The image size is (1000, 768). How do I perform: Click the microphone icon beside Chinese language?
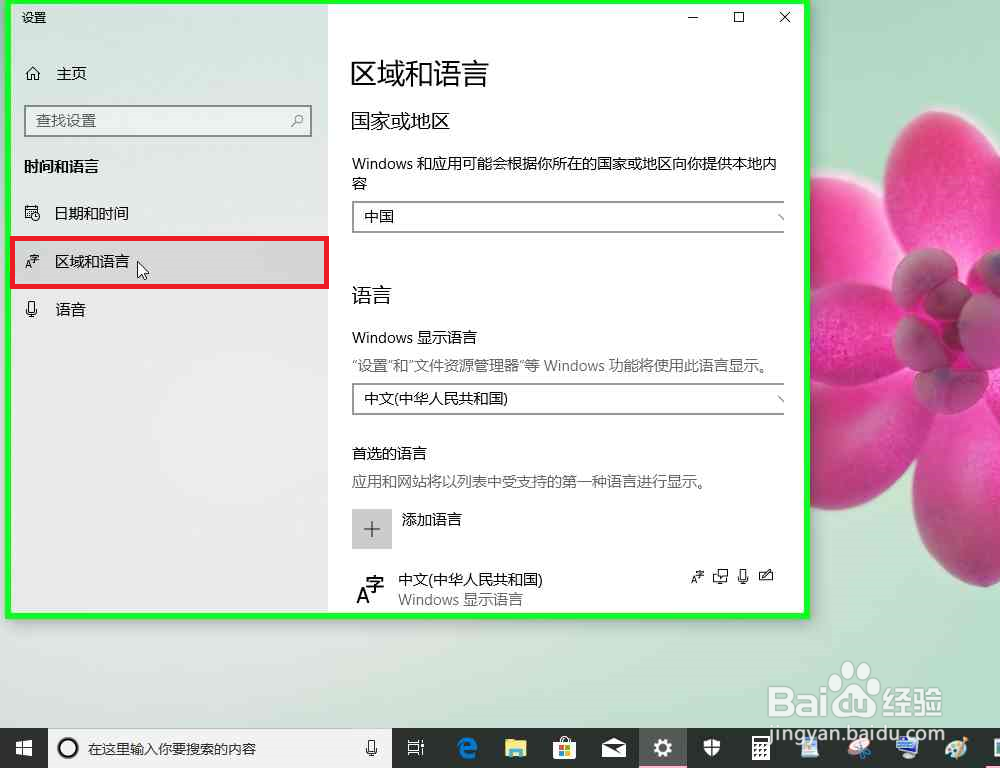click(744, 576)
